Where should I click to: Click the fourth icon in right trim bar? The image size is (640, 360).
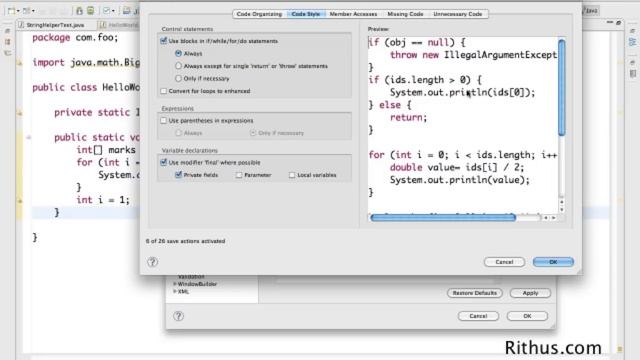[632, 73]
